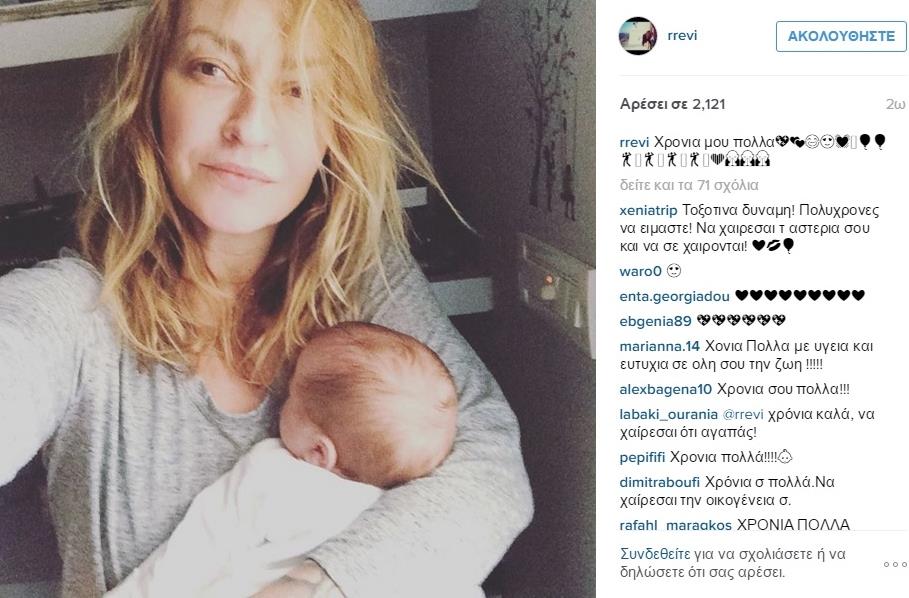
Task: Open rrevi's round profile avatar
Action: pyautogui.click(x=638, y=36)
